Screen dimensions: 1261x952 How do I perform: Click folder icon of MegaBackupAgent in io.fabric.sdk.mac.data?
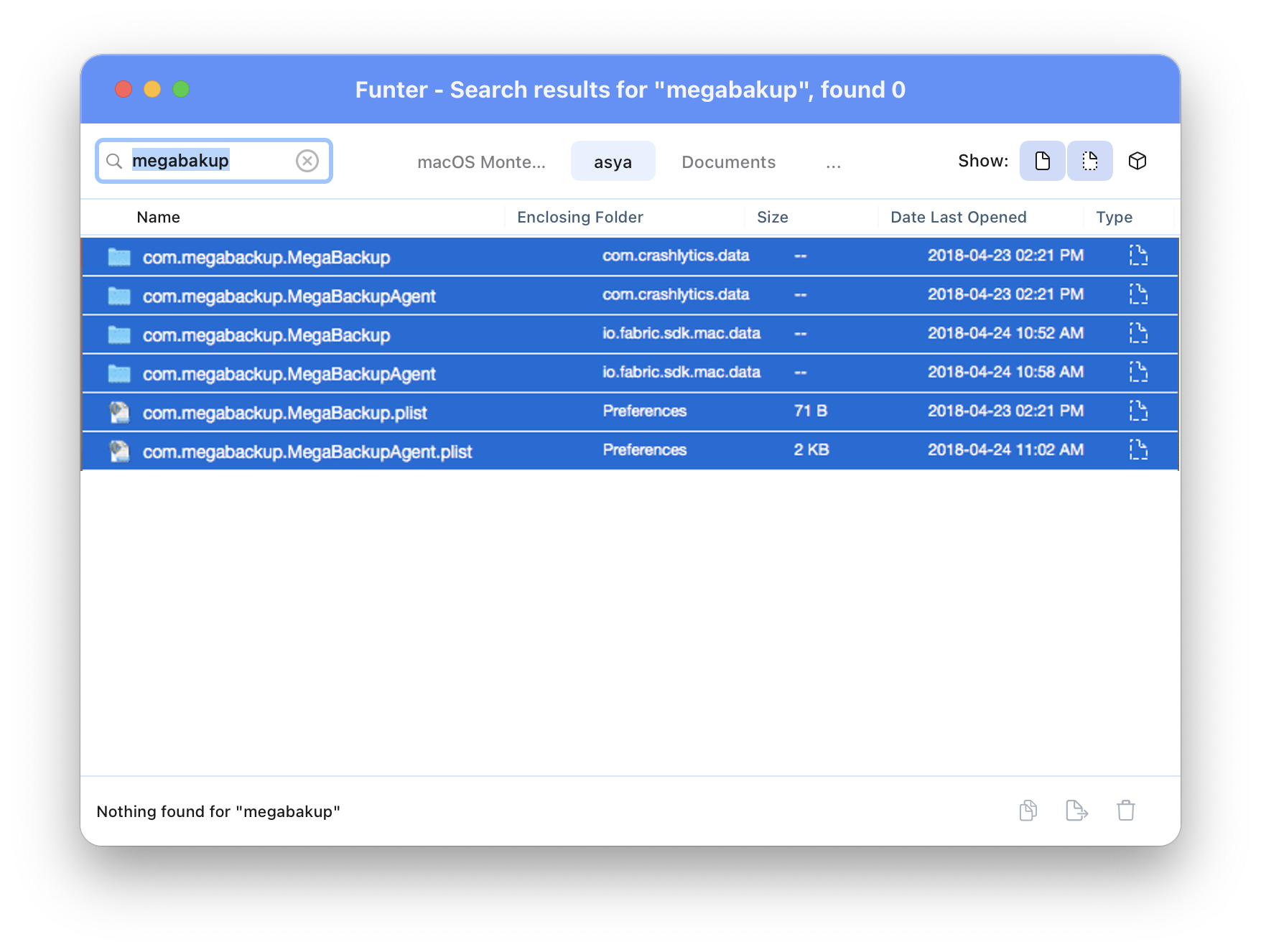(119, 373)
